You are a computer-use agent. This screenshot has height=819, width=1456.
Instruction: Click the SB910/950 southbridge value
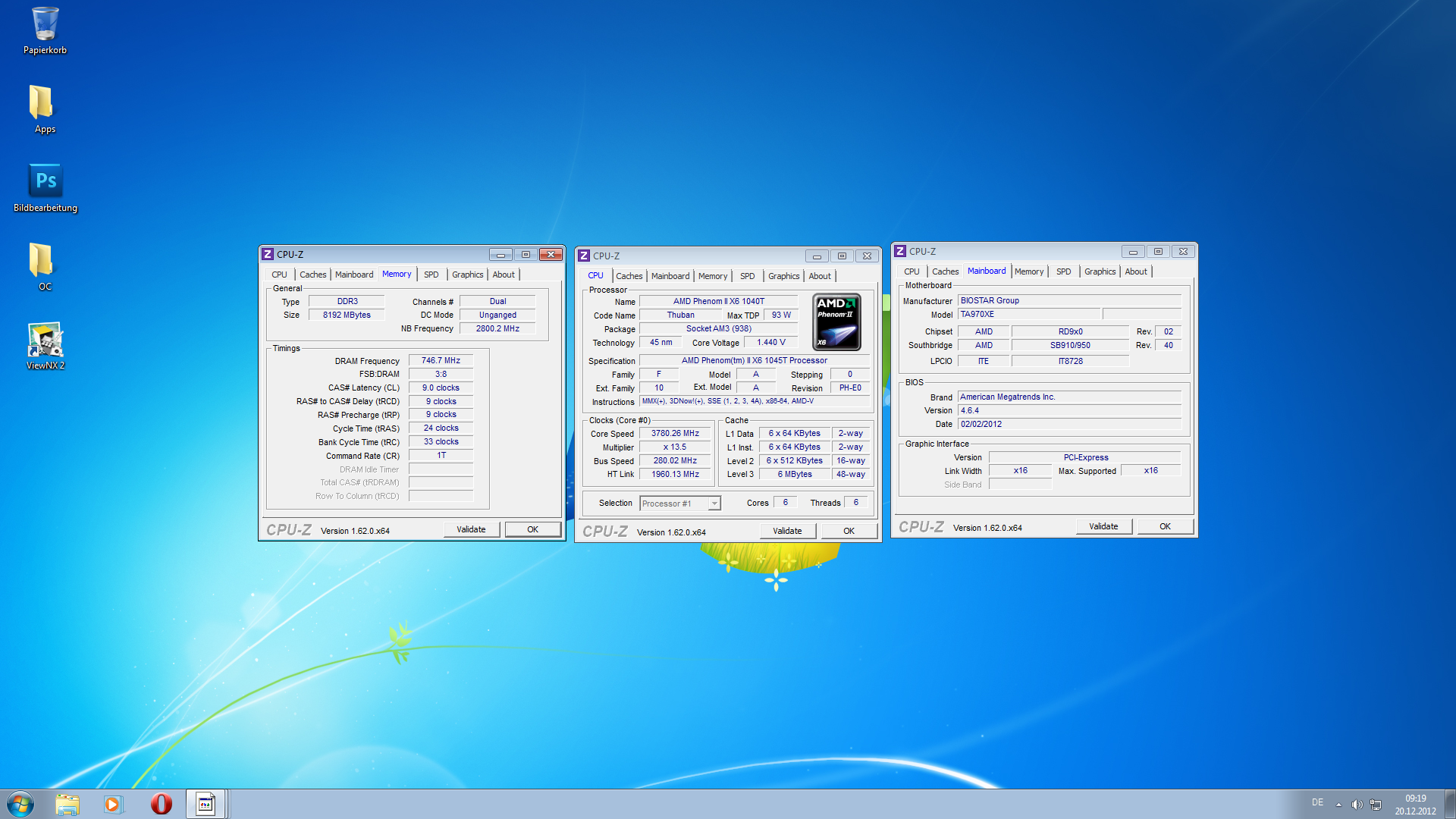pyautogui.click(x=1070, y=345)
